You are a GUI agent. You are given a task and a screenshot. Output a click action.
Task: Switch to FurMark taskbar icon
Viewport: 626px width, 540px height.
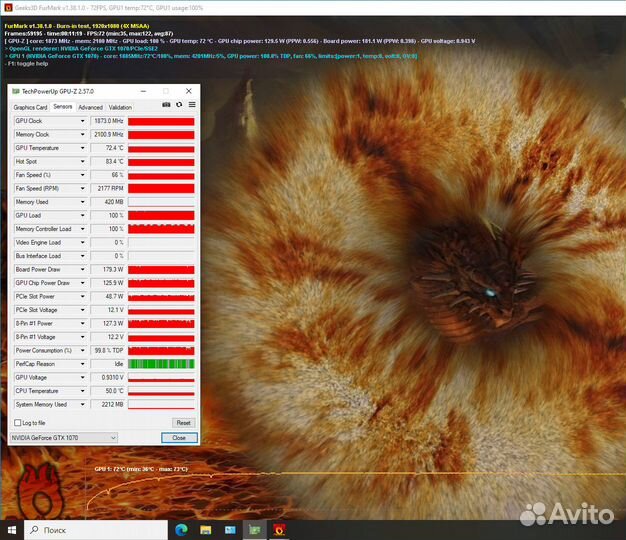pyautogui.click(x=279, y=530)
